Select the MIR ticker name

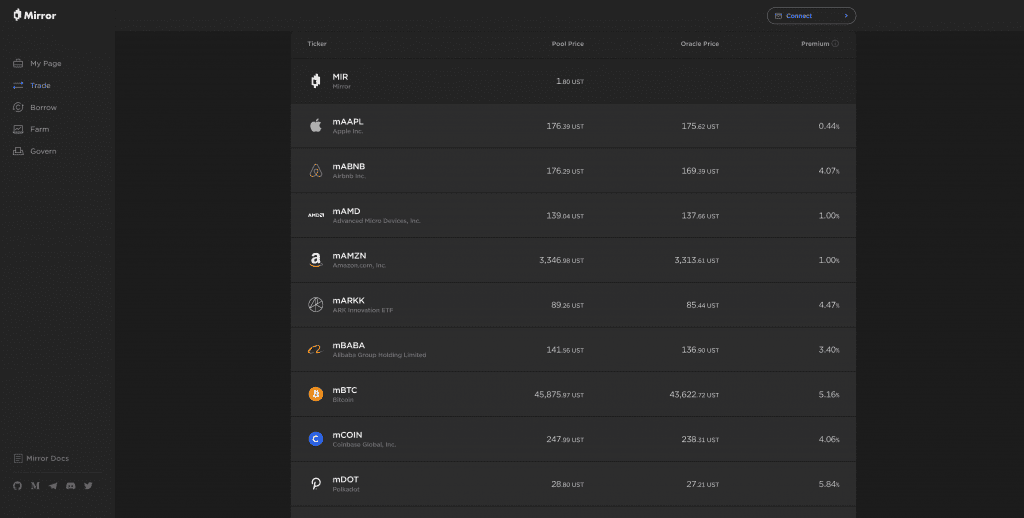click(340, 77)
